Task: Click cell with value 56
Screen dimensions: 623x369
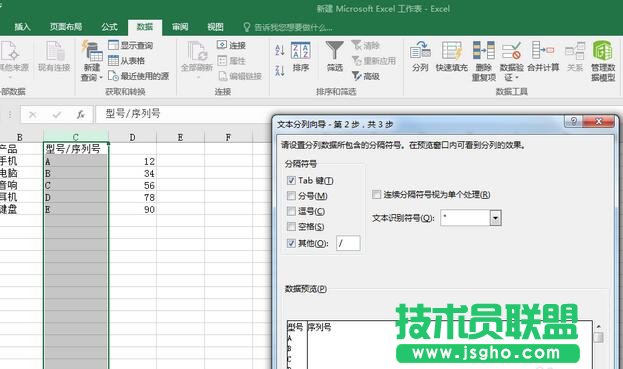Action: click(x=132, y=185)
